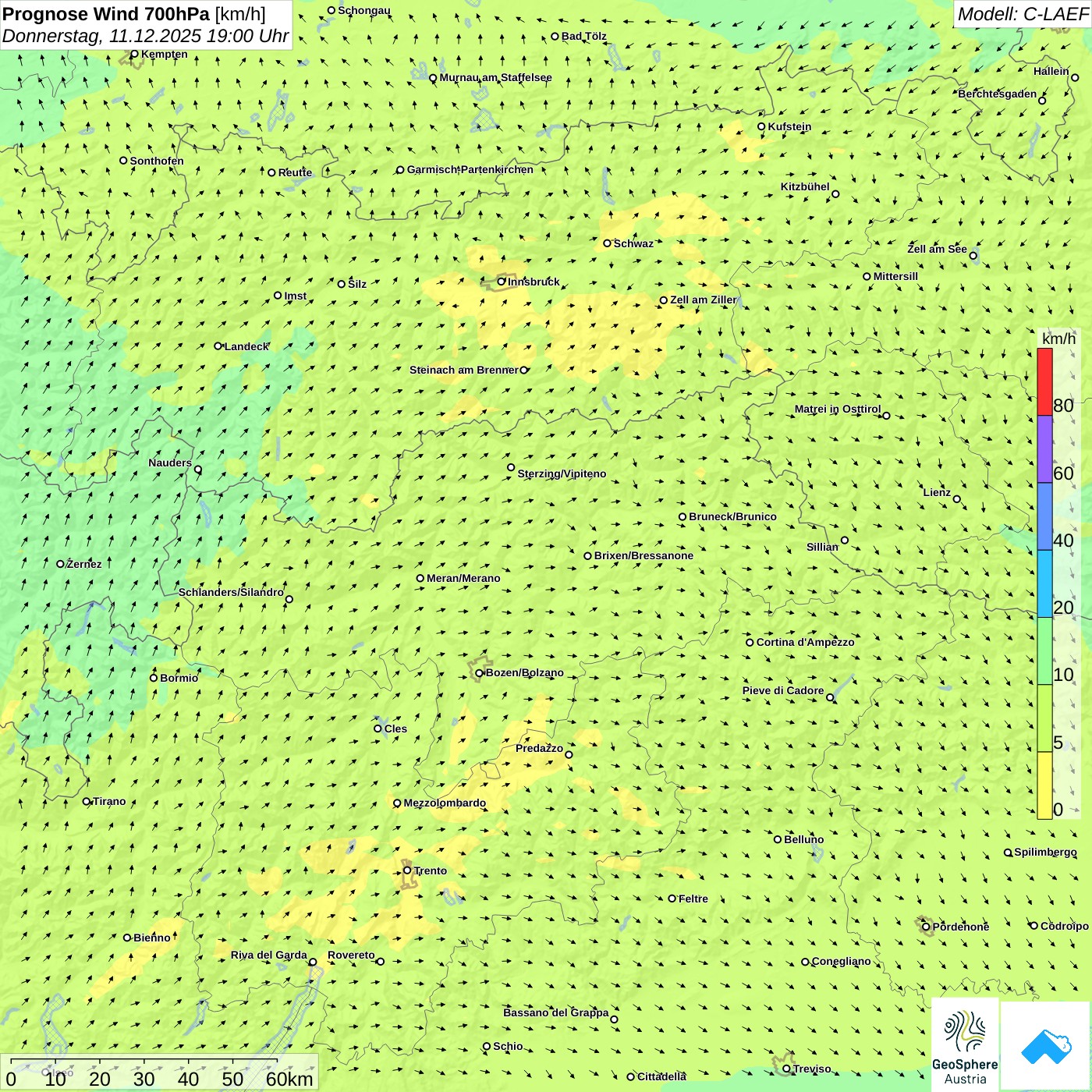This screenshot has height=1092, width=1092.
Task: Click the 'Conegliano' town label
Action: pyautogui.click(x=841, y=961)
